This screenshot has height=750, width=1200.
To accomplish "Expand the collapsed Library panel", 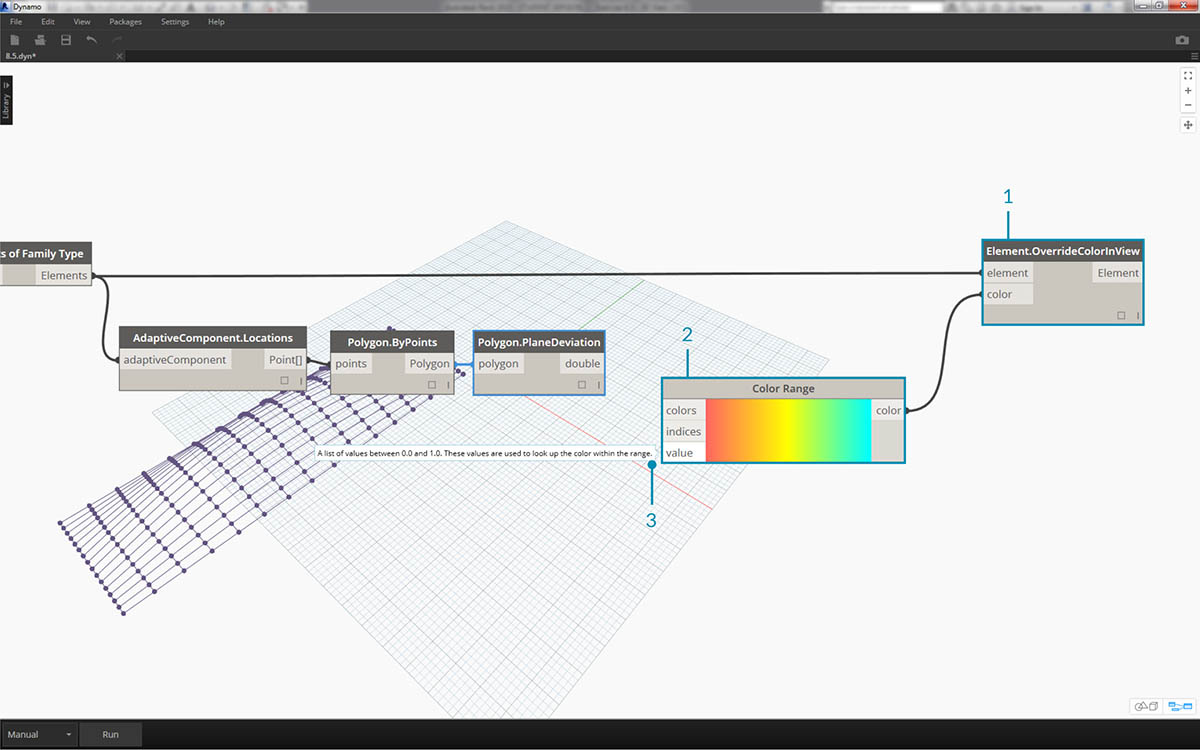I will [6, 100].
